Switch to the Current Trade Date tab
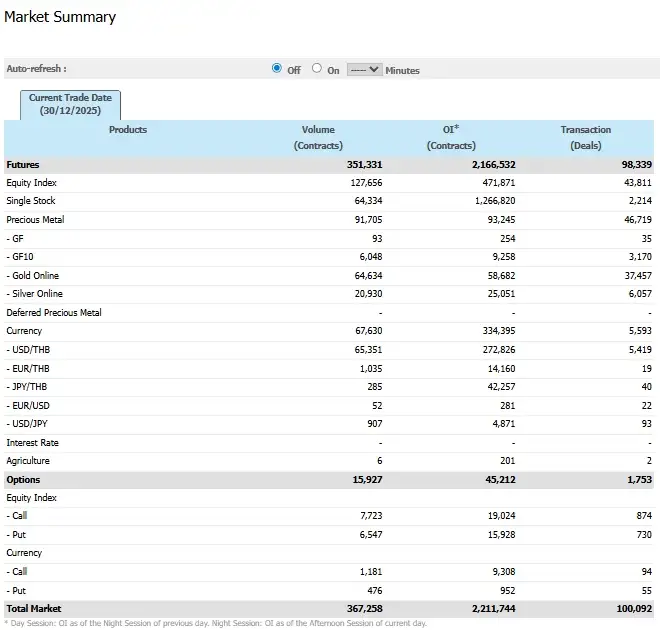Image resolution: width=660 pixels, height=630 pixels. pyautogui.click(x=70, y=105)
